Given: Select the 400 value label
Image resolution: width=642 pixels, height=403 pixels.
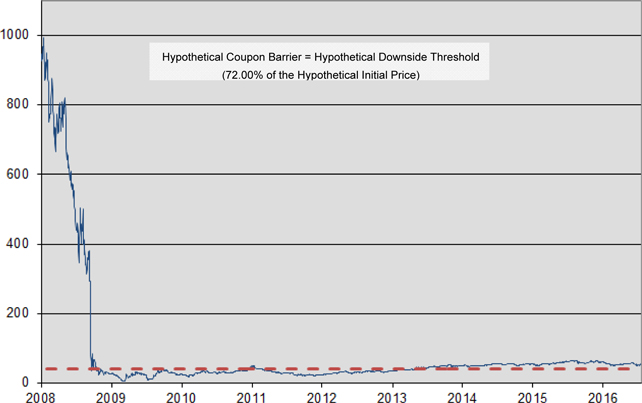Looking at the screenshot, I should (19, 244).
